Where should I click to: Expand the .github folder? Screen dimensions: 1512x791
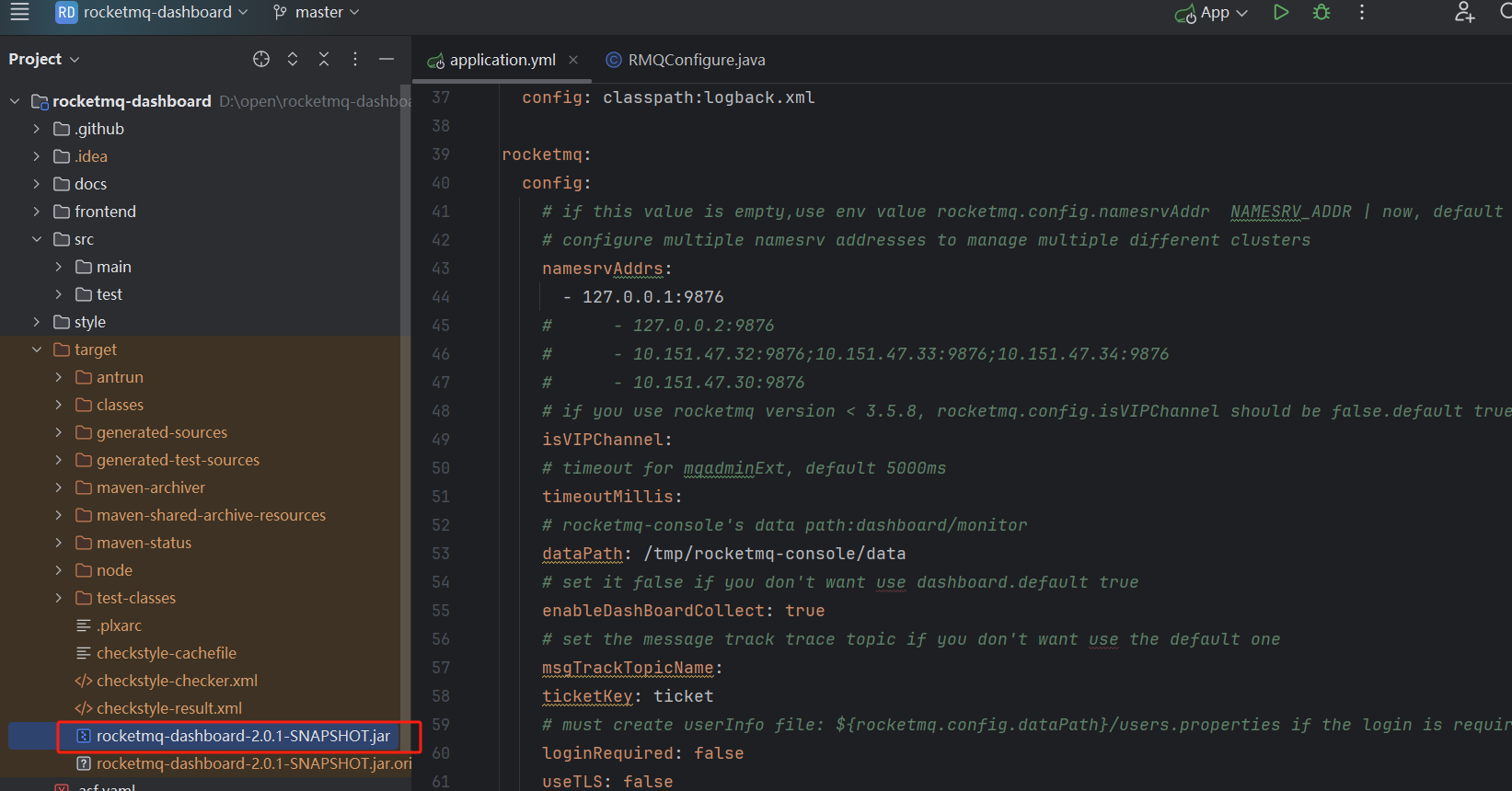[x=37, y=129]
